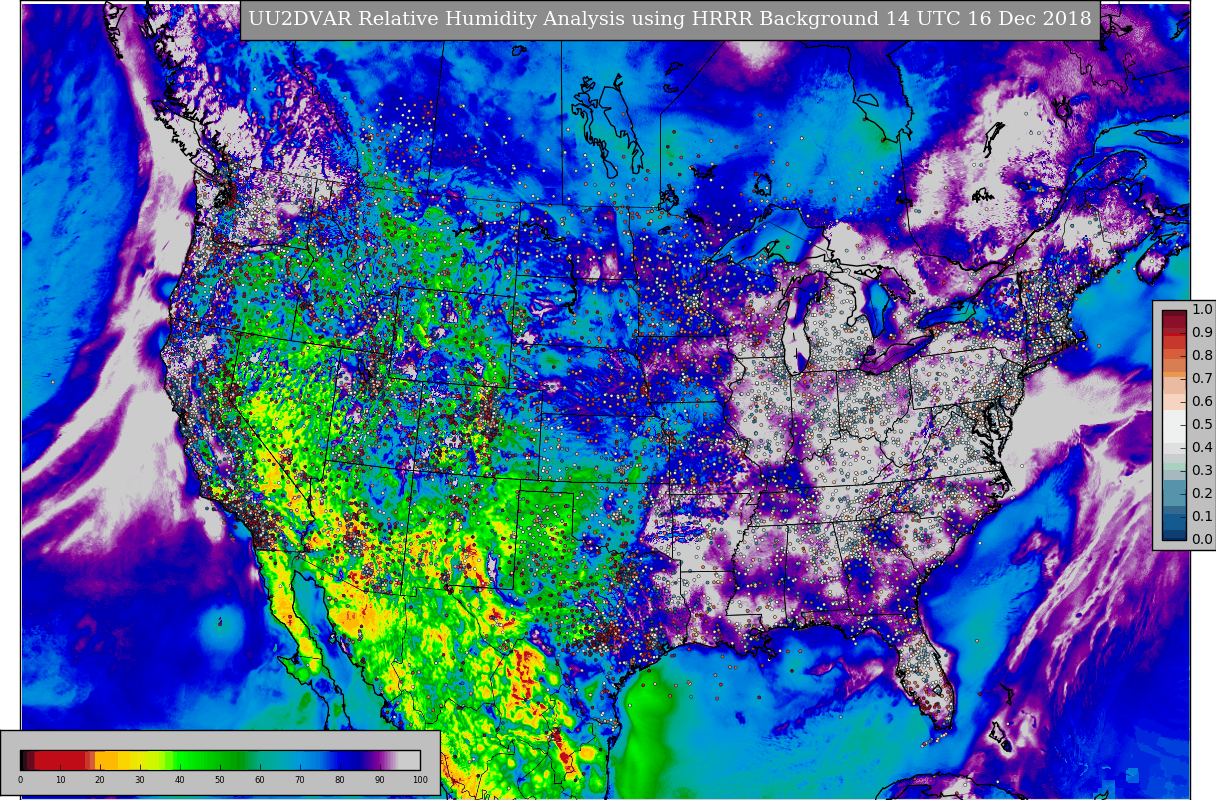This screenshot has width=1216, height=800.
Task: Click the 0.3 label on vertical colorbar
Action: [1202, 470]
